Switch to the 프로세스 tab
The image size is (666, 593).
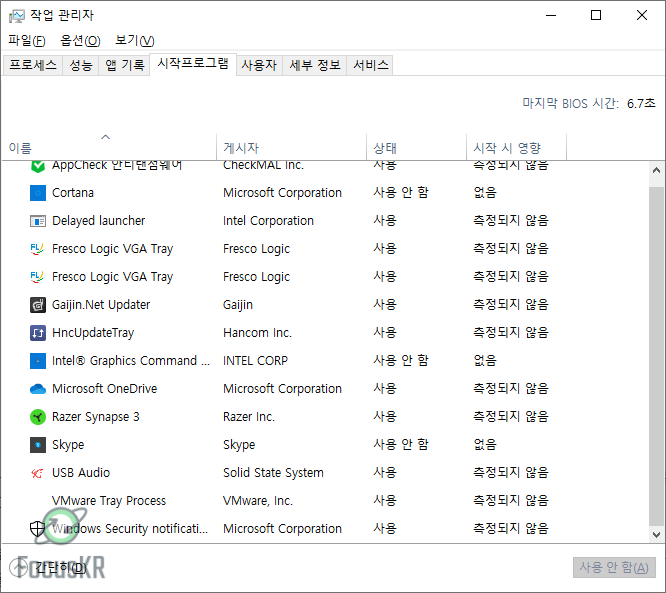pos(33,65)
